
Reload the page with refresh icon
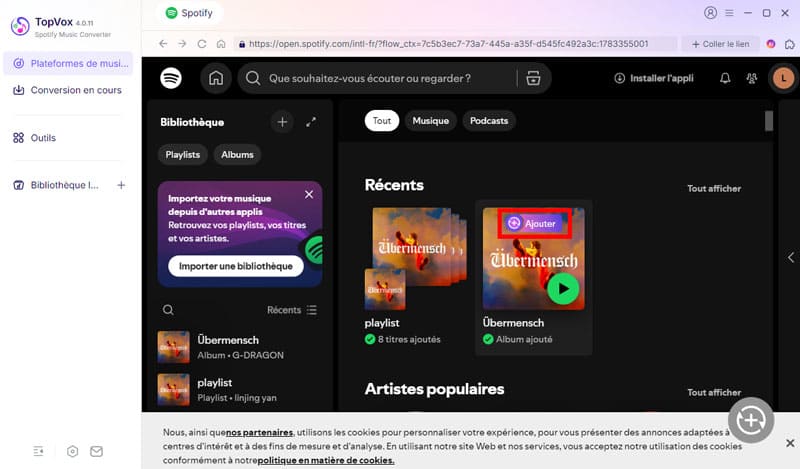[x=202, y=44]
